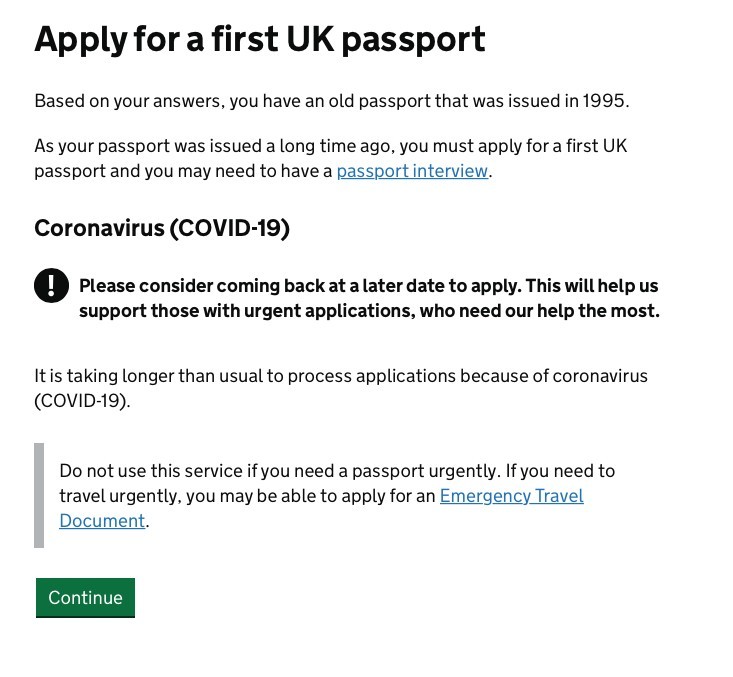Click "(COVID-19)." at the paragraph's end
The image size is (733, 677).
tap(82, 402)
